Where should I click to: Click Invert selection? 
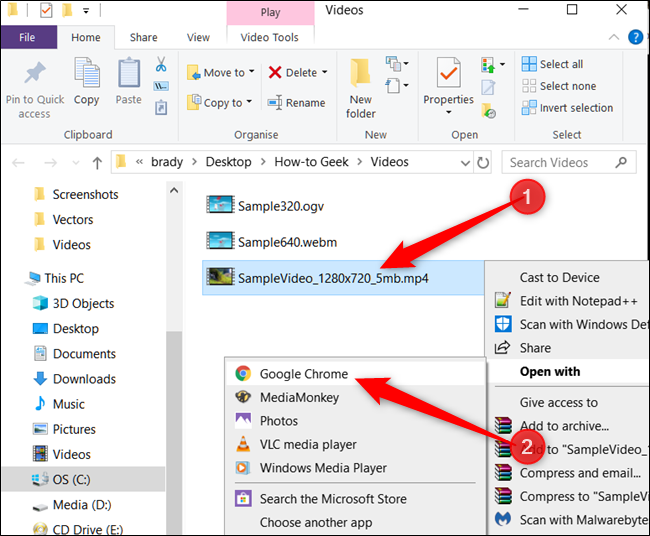click(x=568, y=108)
